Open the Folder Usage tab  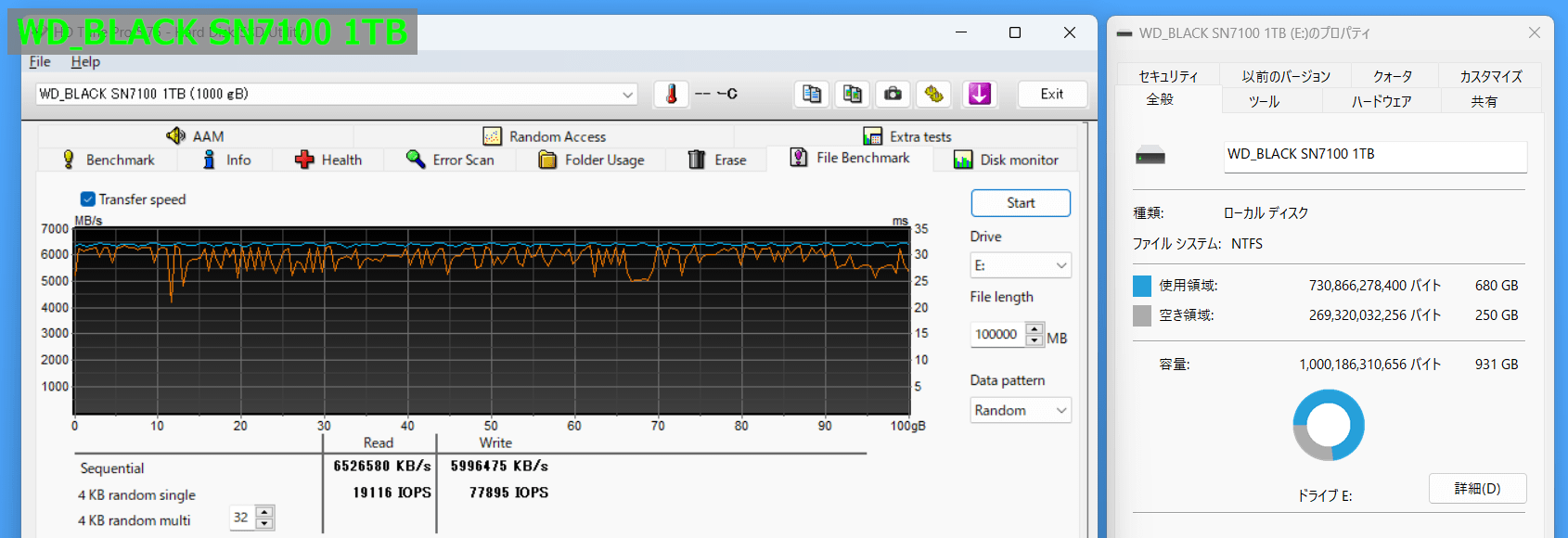pyautogui.click(x=592, y=160)
